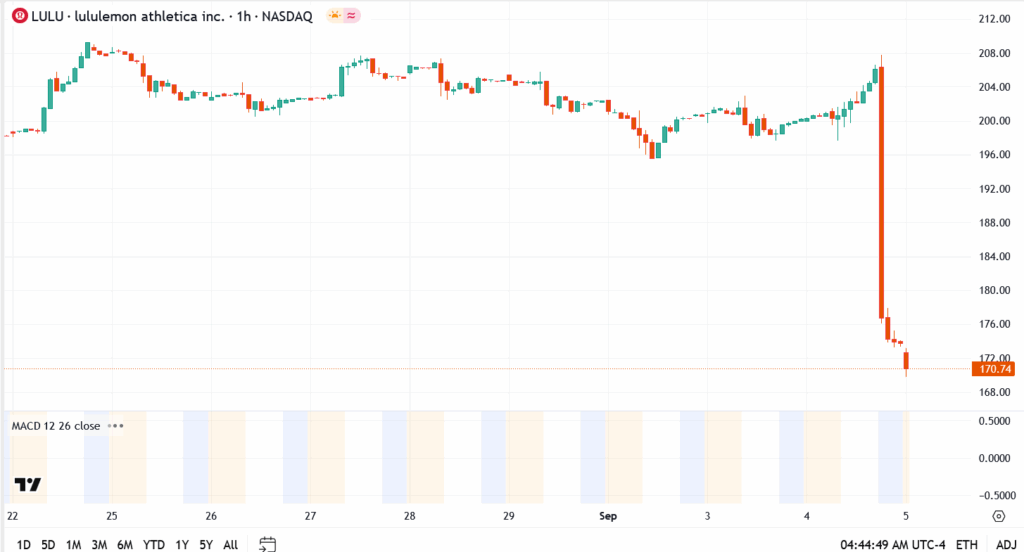Select the 5Y time range
Viewport: 1024px width, 552px height.
(205, 544)
